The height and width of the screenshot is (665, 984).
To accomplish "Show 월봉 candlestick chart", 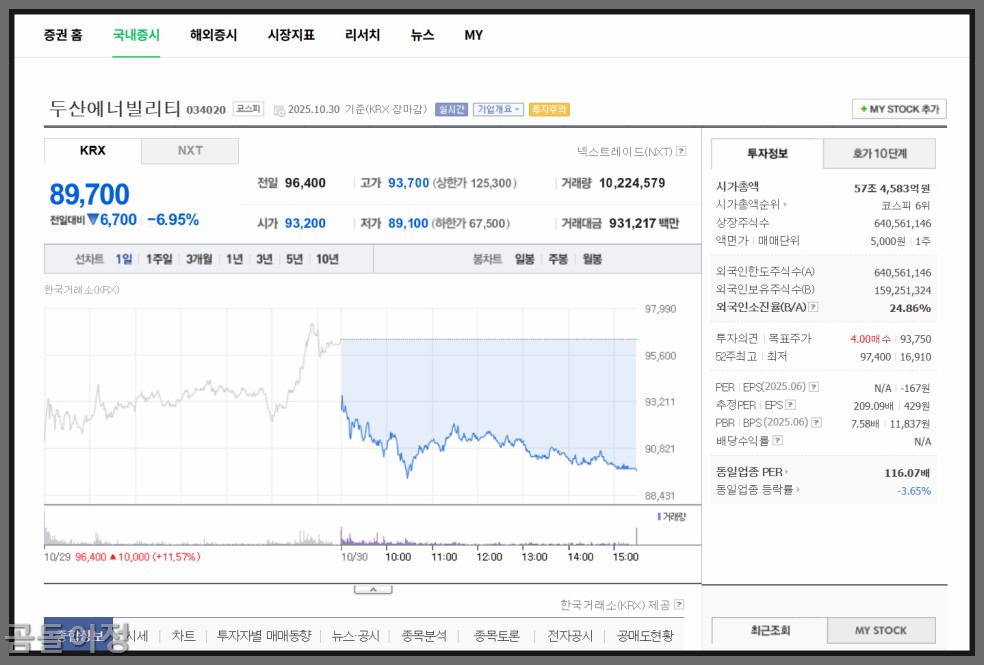I will coord(592,259).
